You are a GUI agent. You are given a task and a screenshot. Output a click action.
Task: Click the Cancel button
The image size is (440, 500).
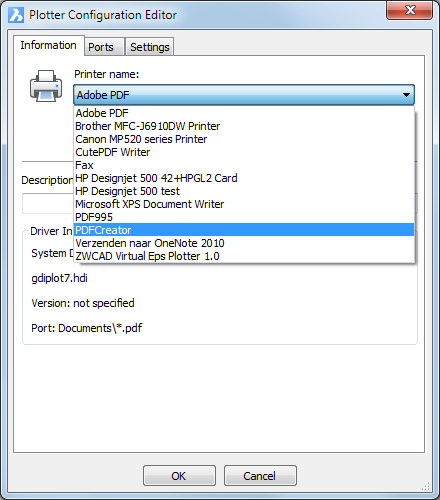pos(260,476)
